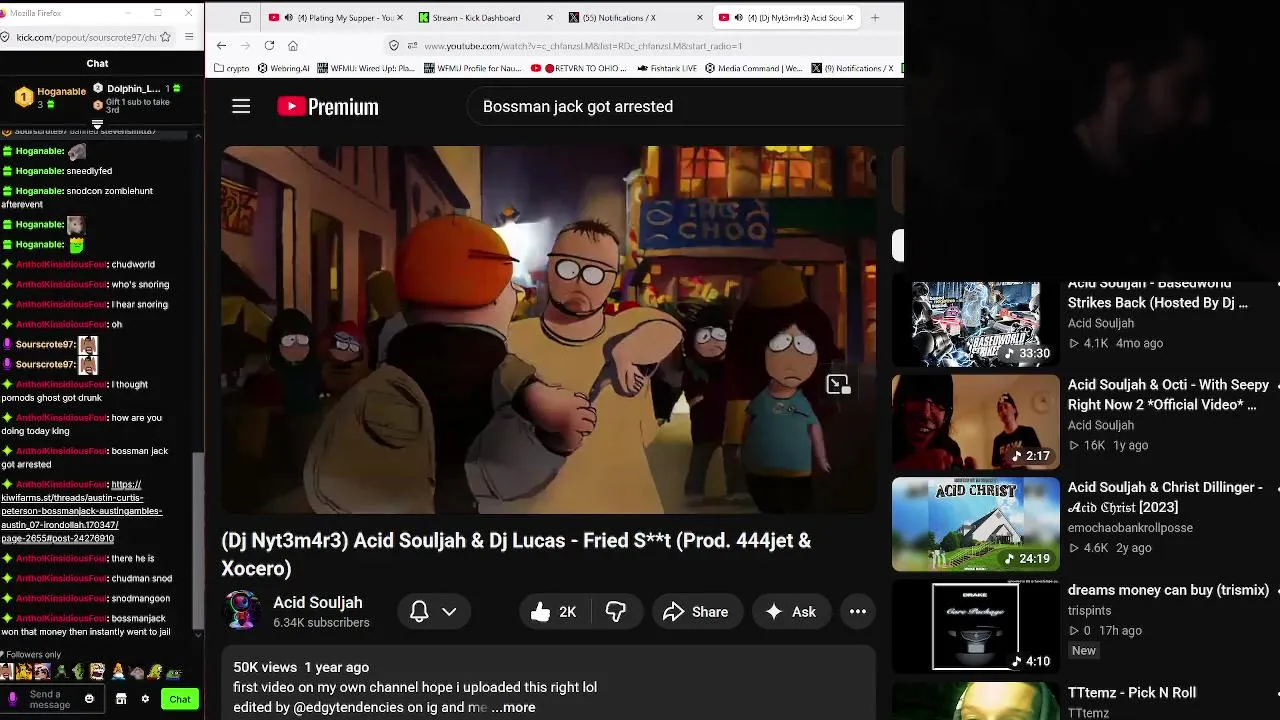Switch to Stream - Kick Dashboard tab

485,17
